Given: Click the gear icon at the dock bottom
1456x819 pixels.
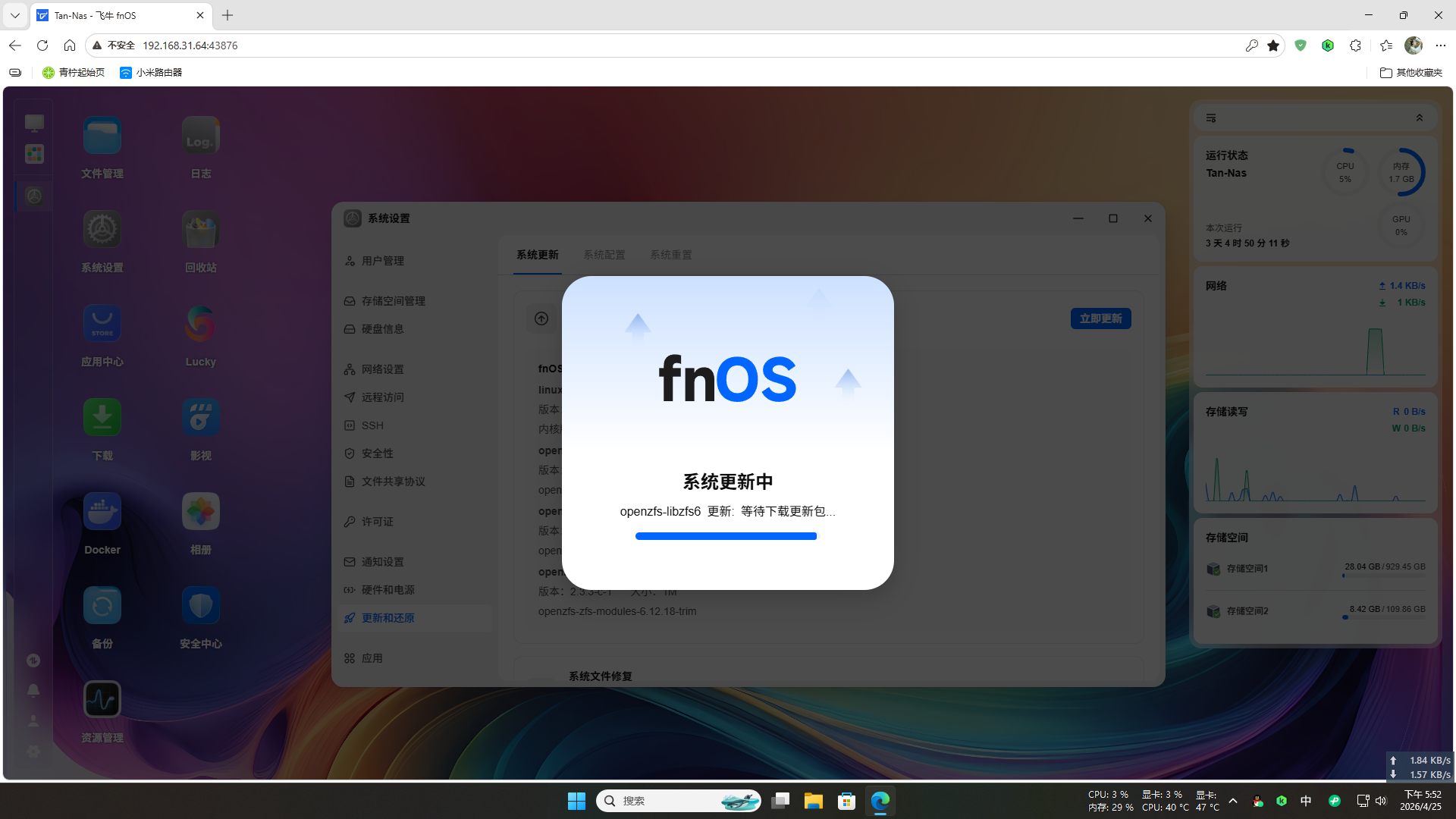Looking at the screenshot, I should click(x=33, y=752).
